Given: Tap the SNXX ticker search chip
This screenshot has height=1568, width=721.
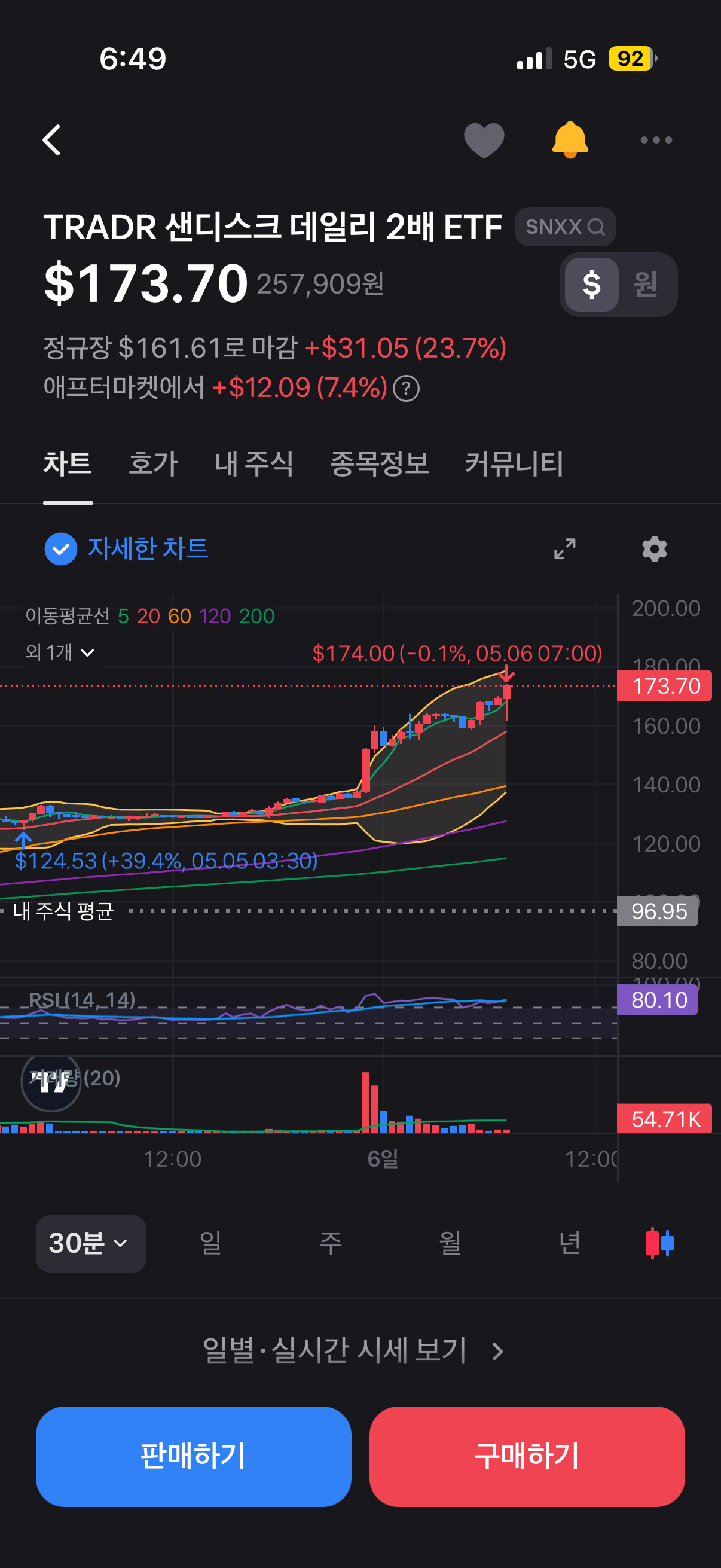Looking at the screenshot, I should click(x=564, y=227).
